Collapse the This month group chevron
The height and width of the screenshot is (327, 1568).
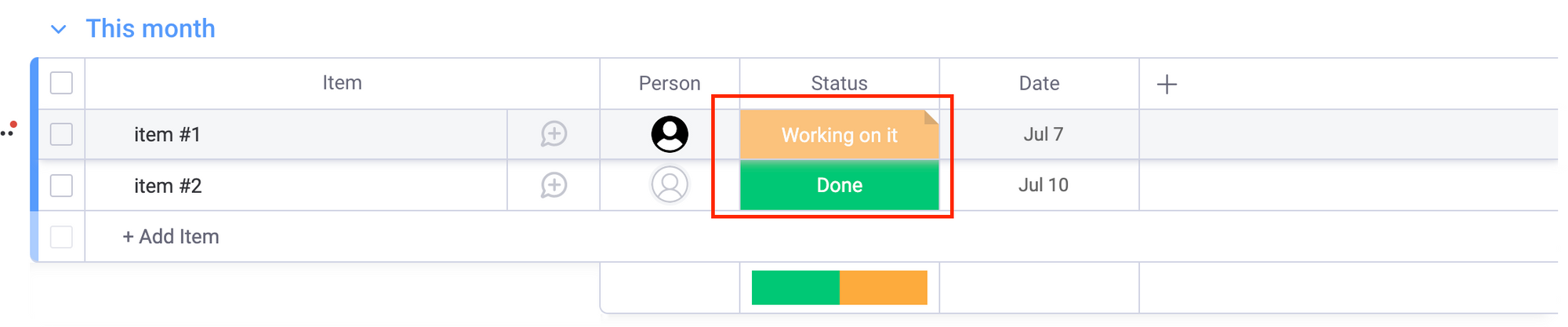[58, 30]
